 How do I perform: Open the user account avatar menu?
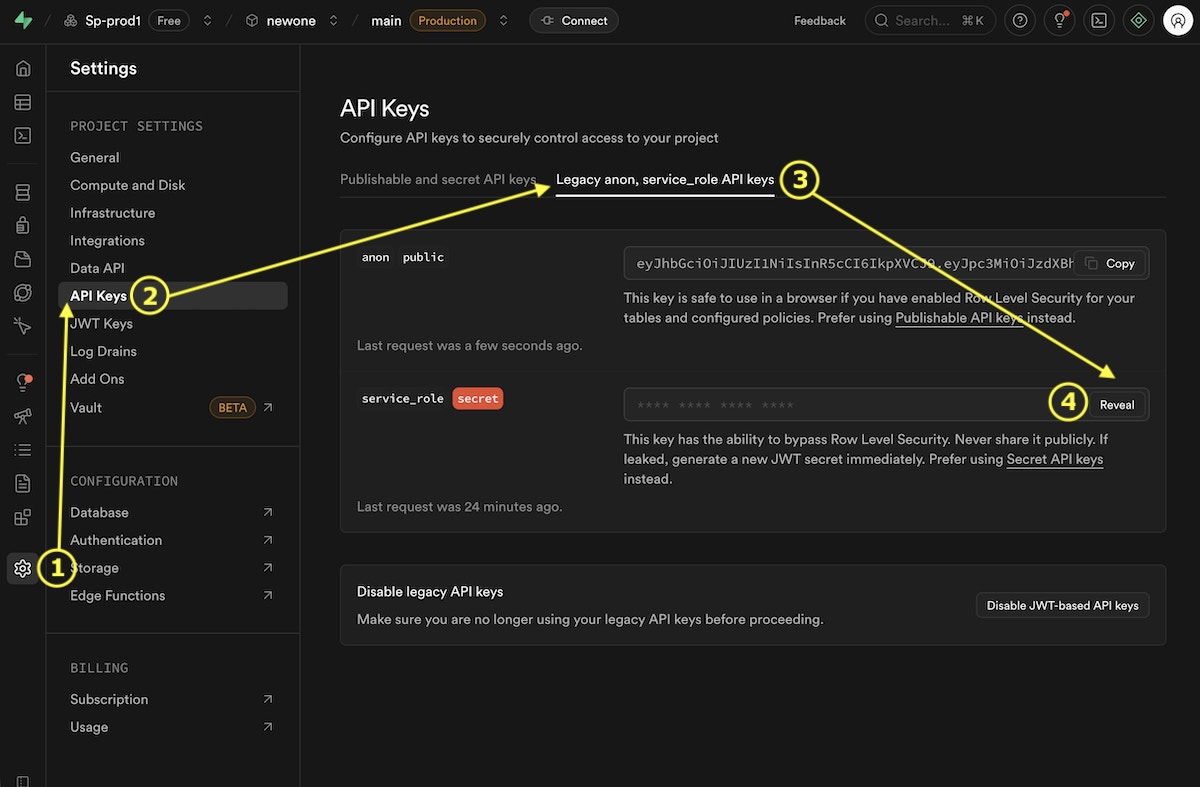point(1178,21)
